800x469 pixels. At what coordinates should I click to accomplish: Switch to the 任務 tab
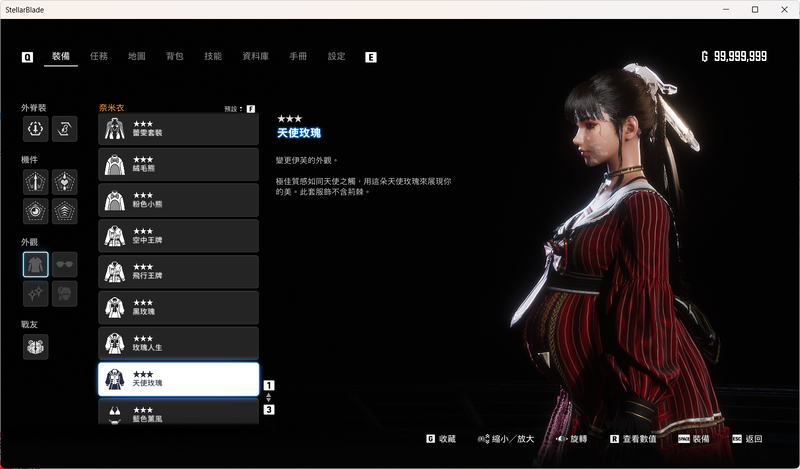tap(99, 56)
